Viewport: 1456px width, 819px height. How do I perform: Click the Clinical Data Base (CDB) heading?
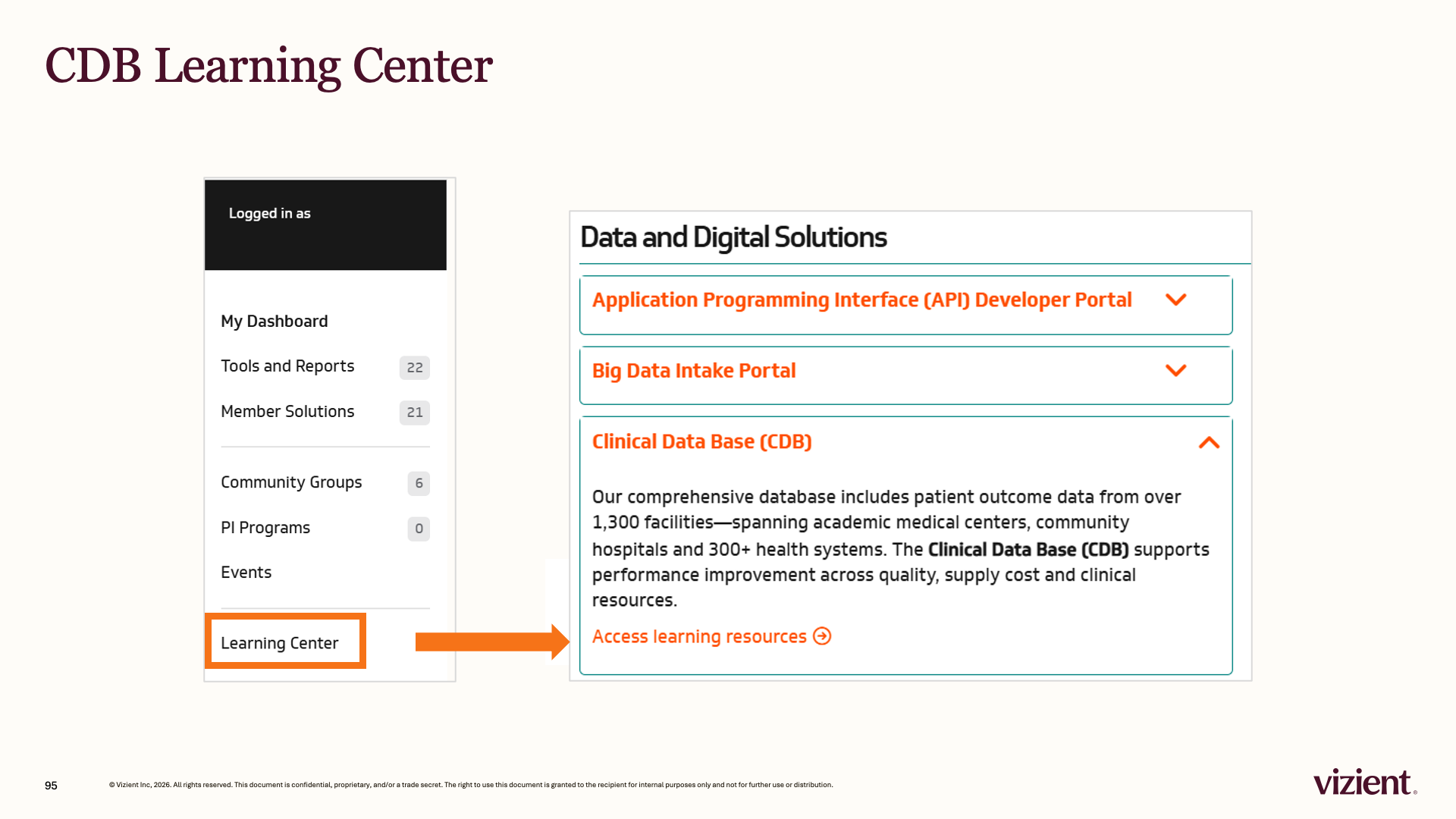(701, 442)
